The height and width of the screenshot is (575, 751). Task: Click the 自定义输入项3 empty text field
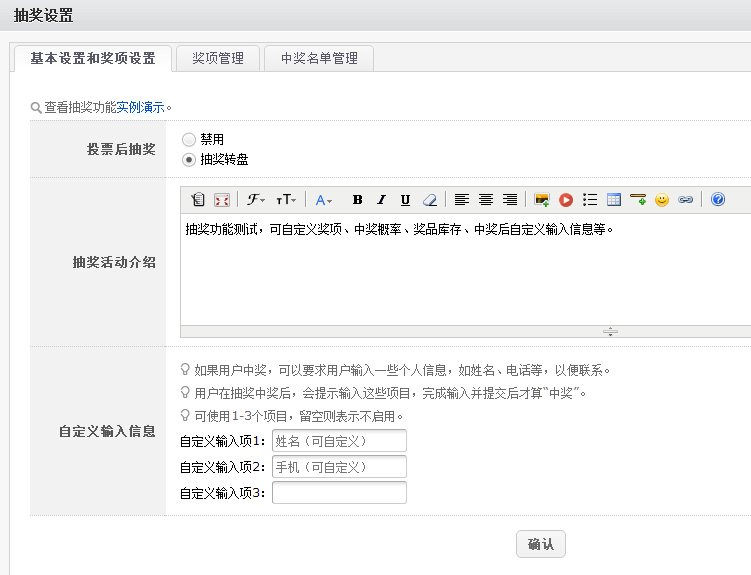tap(339, 492)
